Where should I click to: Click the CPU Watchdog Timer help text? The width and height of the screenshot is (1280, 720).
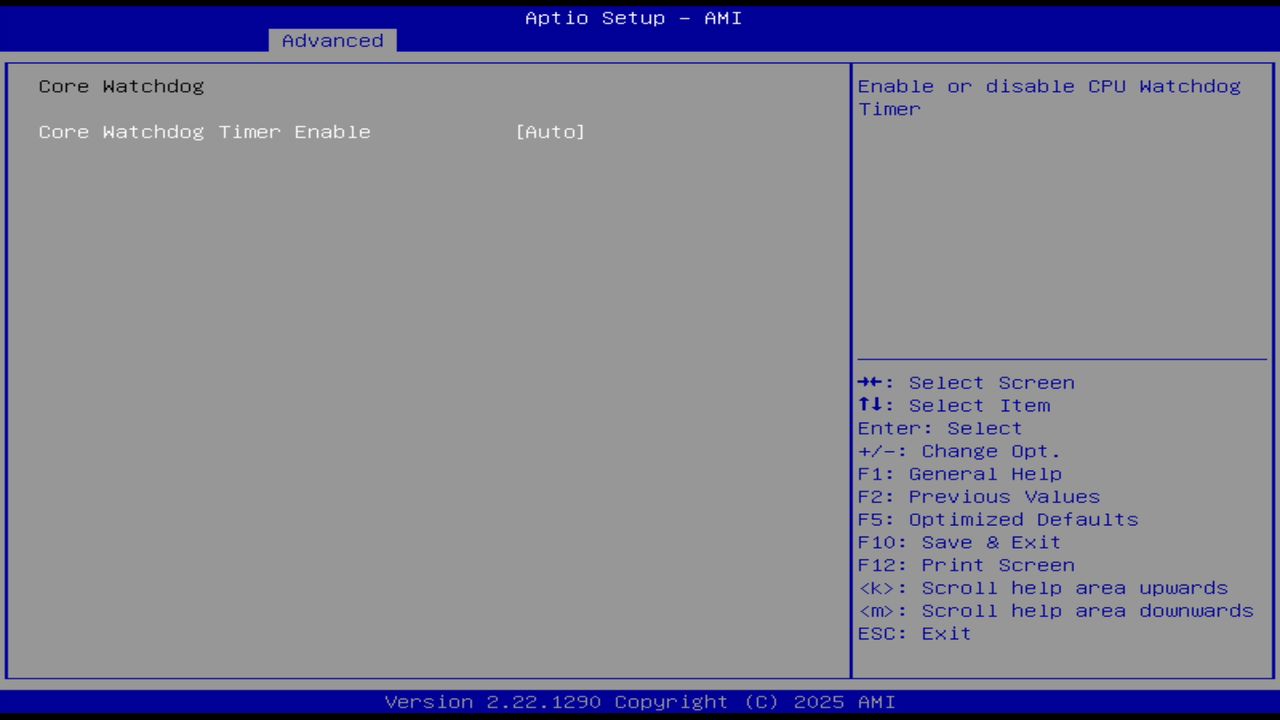(1048, 97)
